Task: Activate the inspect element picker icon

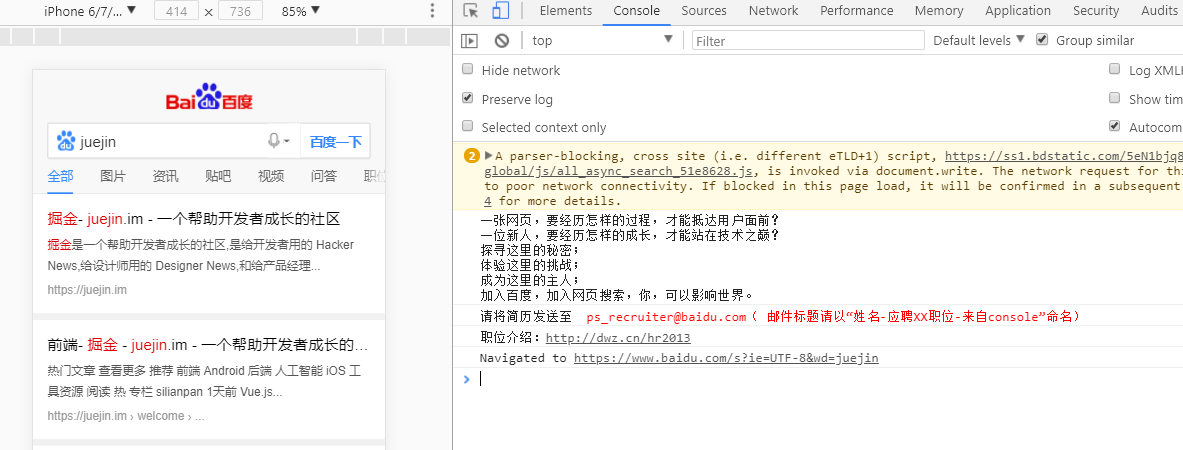Action: [471, 11]
